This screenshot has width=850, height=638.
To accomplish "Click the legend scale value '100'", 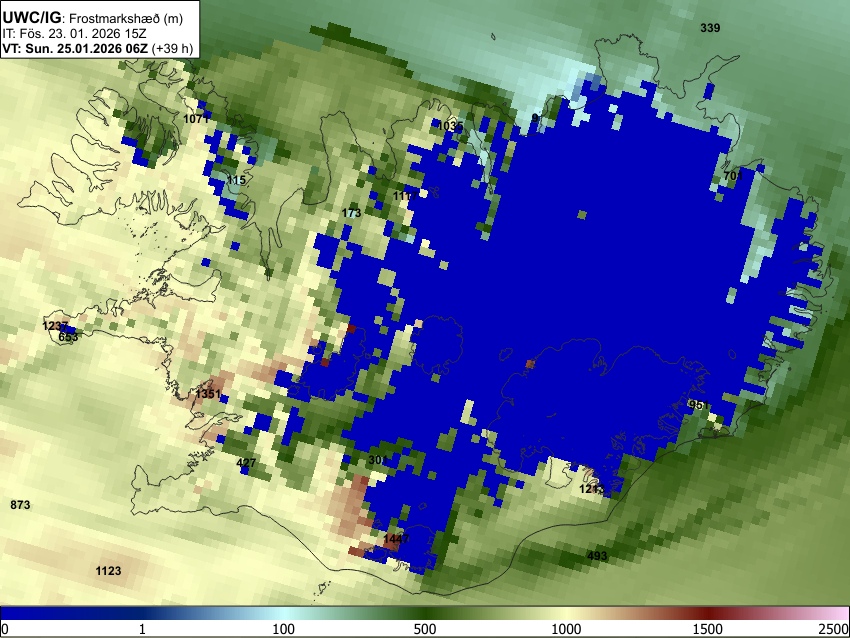I will click(284, 629).
